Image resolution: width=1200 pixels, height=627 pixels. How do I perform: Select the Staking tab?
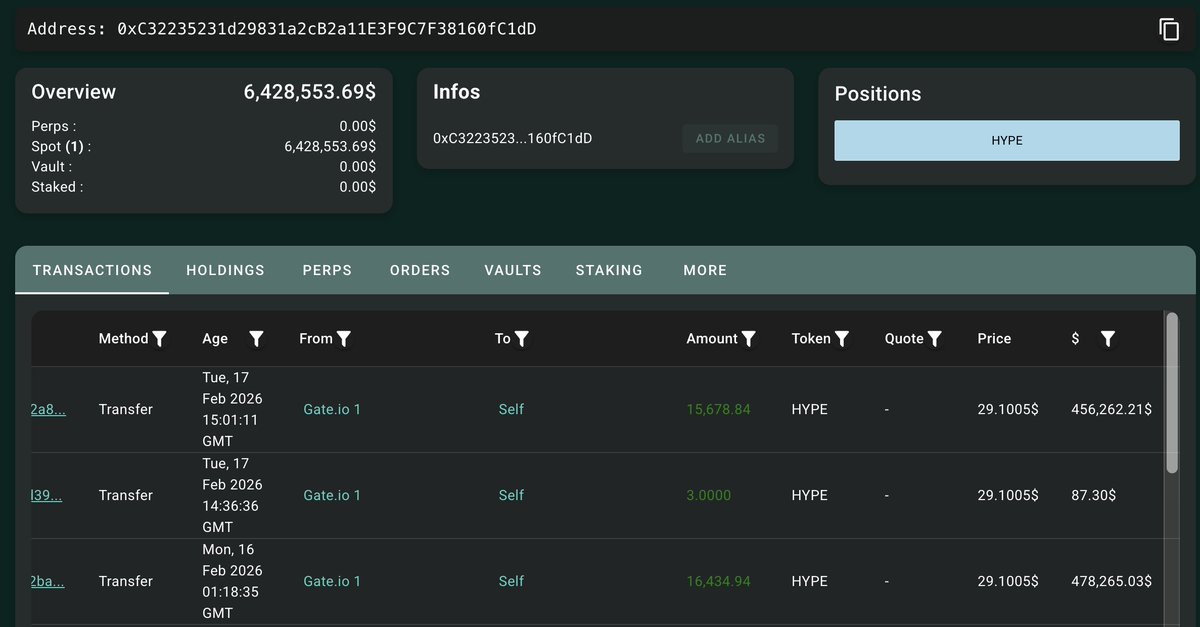click(x=609, y=270)
